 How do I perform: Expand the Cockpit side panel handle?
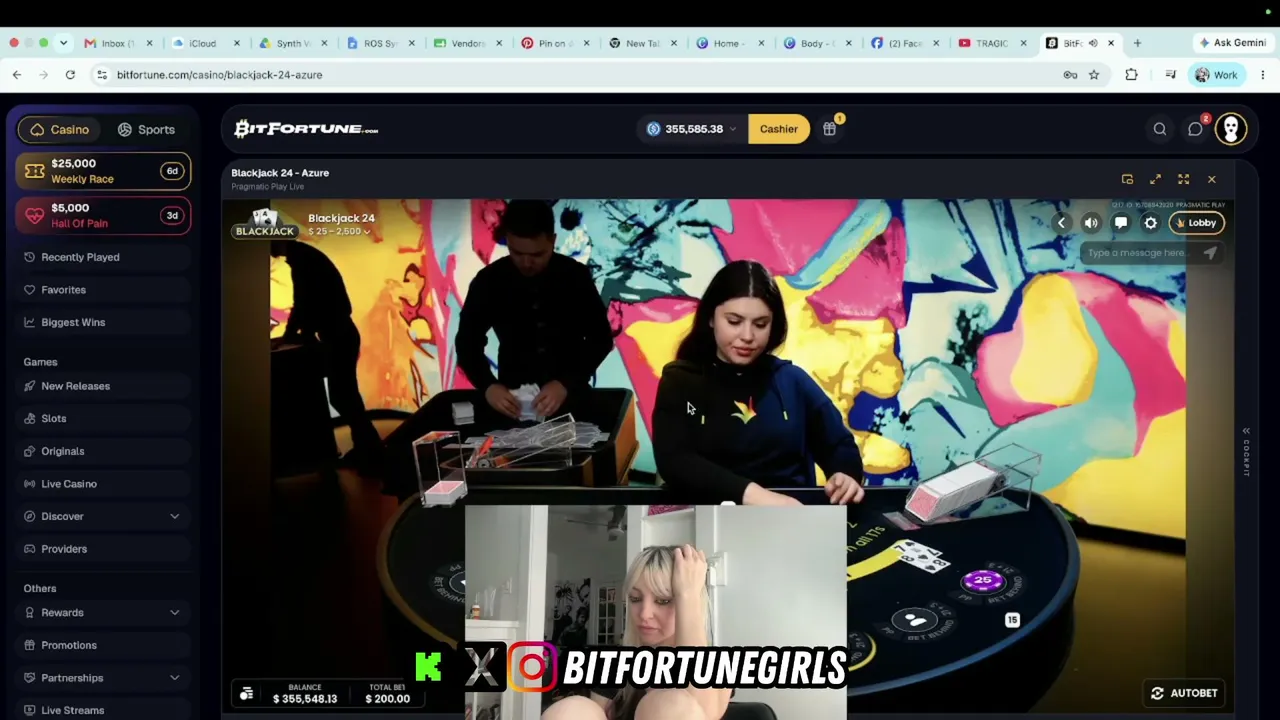tap(1246, 452)
